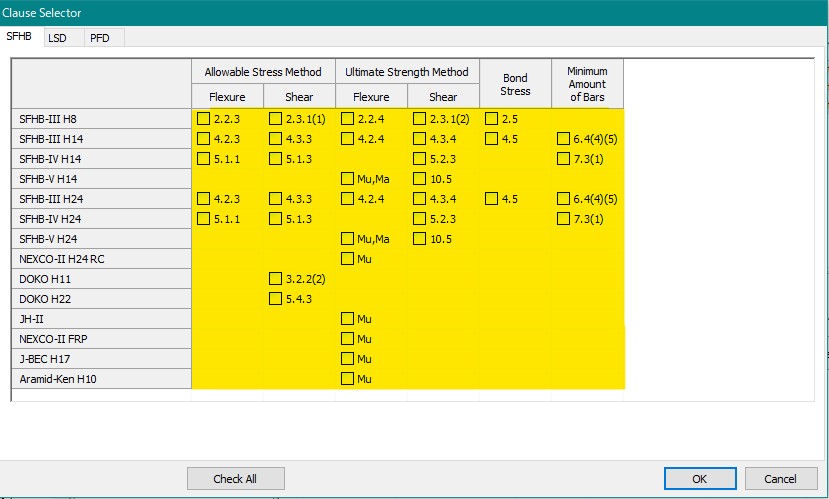Select the NEXCO-II H24 RC row label
Viewport: 829px width, 499px height.
(x=102, y=259)
